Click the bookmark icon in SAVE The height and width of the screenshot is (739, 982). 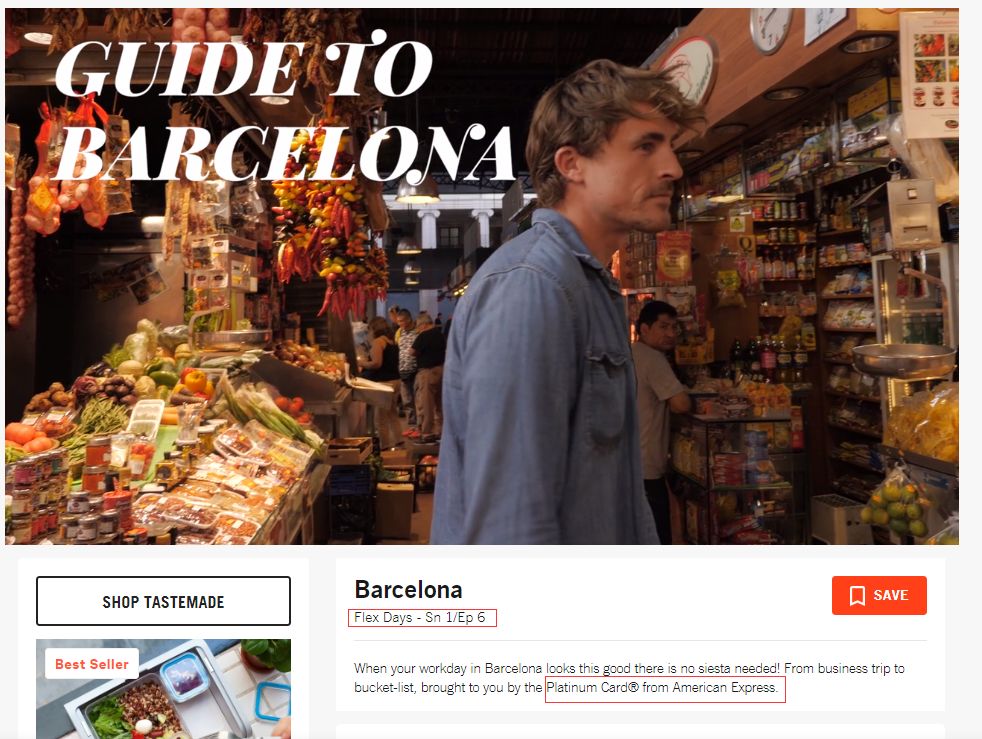coord(857,596)
